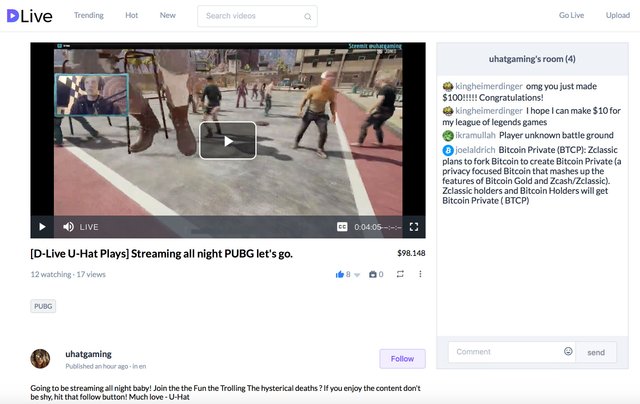Click the DLive logo in header
This screenshot has width=640, height=404.
[x=28, y=15]
